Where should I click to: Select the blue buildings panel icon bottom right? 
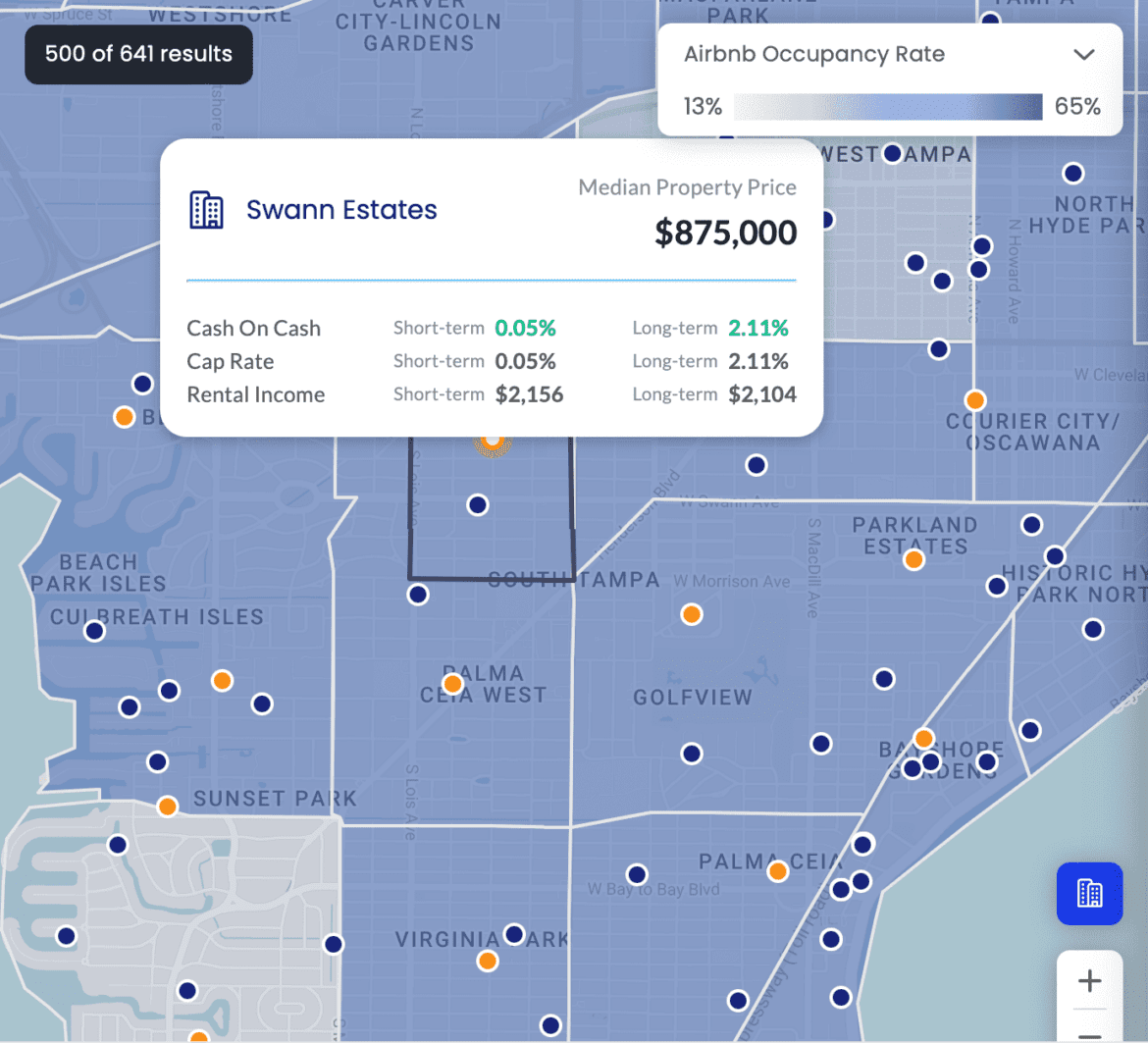(1089, 894)
